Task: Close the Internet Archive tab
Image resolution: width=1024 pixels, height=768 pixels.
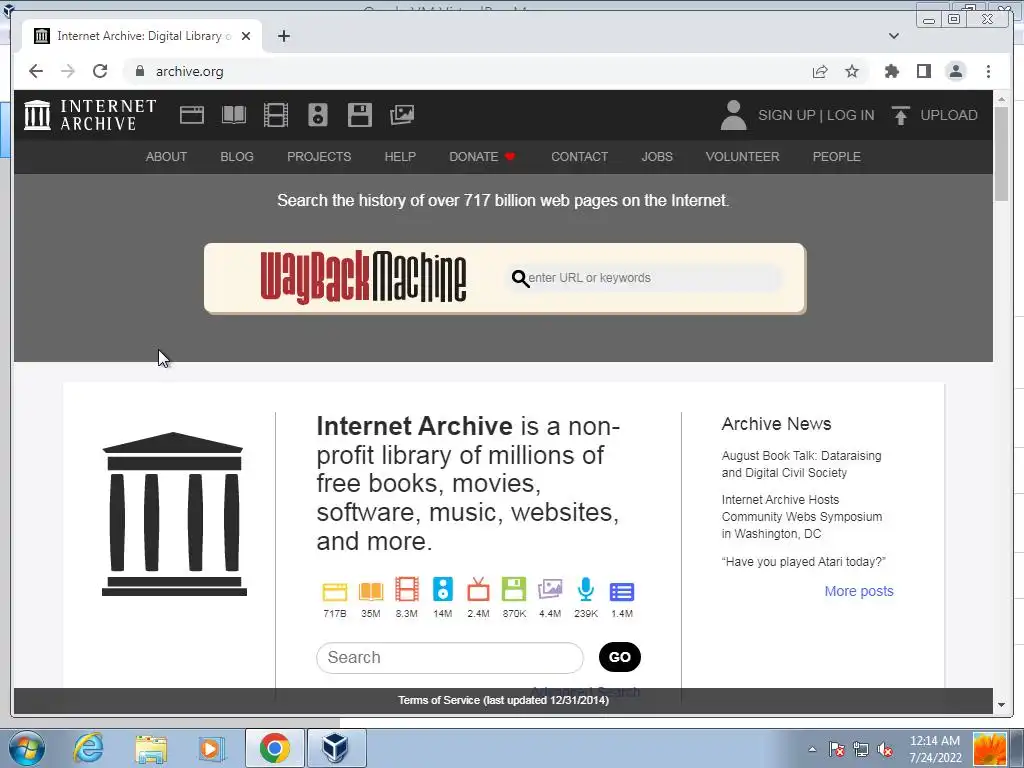Action: pyautogui.click(x=246, y=36)
